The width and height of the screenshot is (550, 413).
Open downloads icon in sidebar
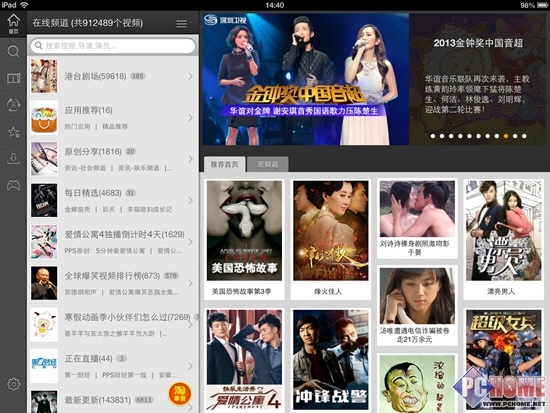pyautogui.click(x=13, y=159)
